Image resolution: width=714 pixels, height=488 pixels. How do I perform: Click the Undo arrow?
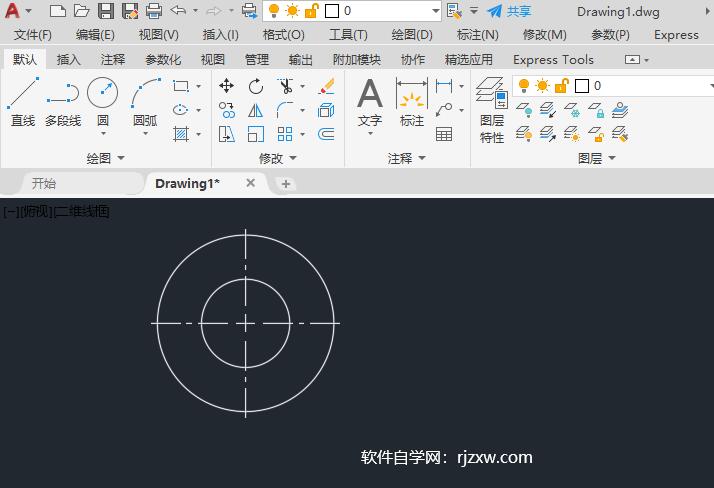[x=178, y=10]
